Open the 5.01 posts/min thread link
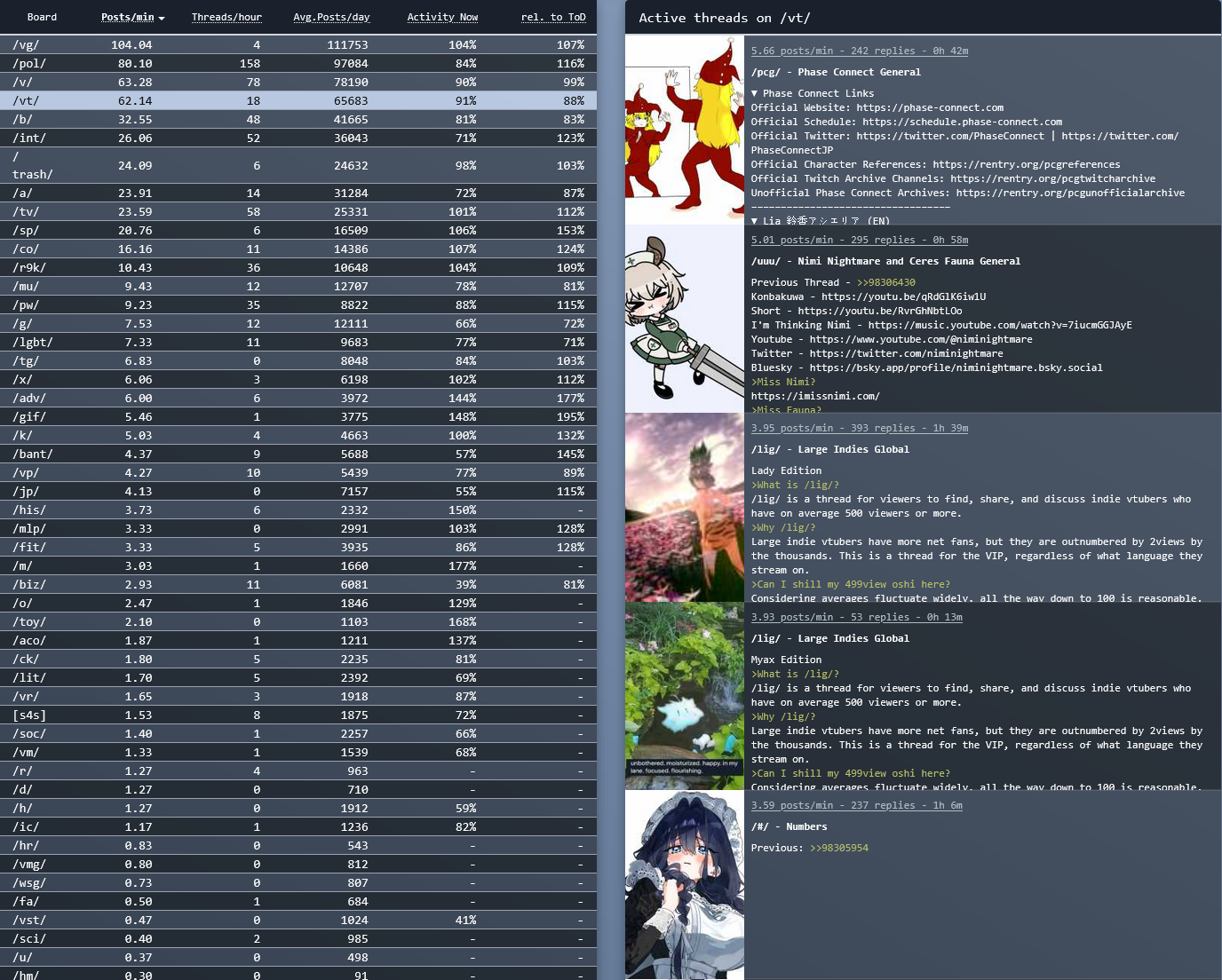1222x980 pixels. (860, 240)
